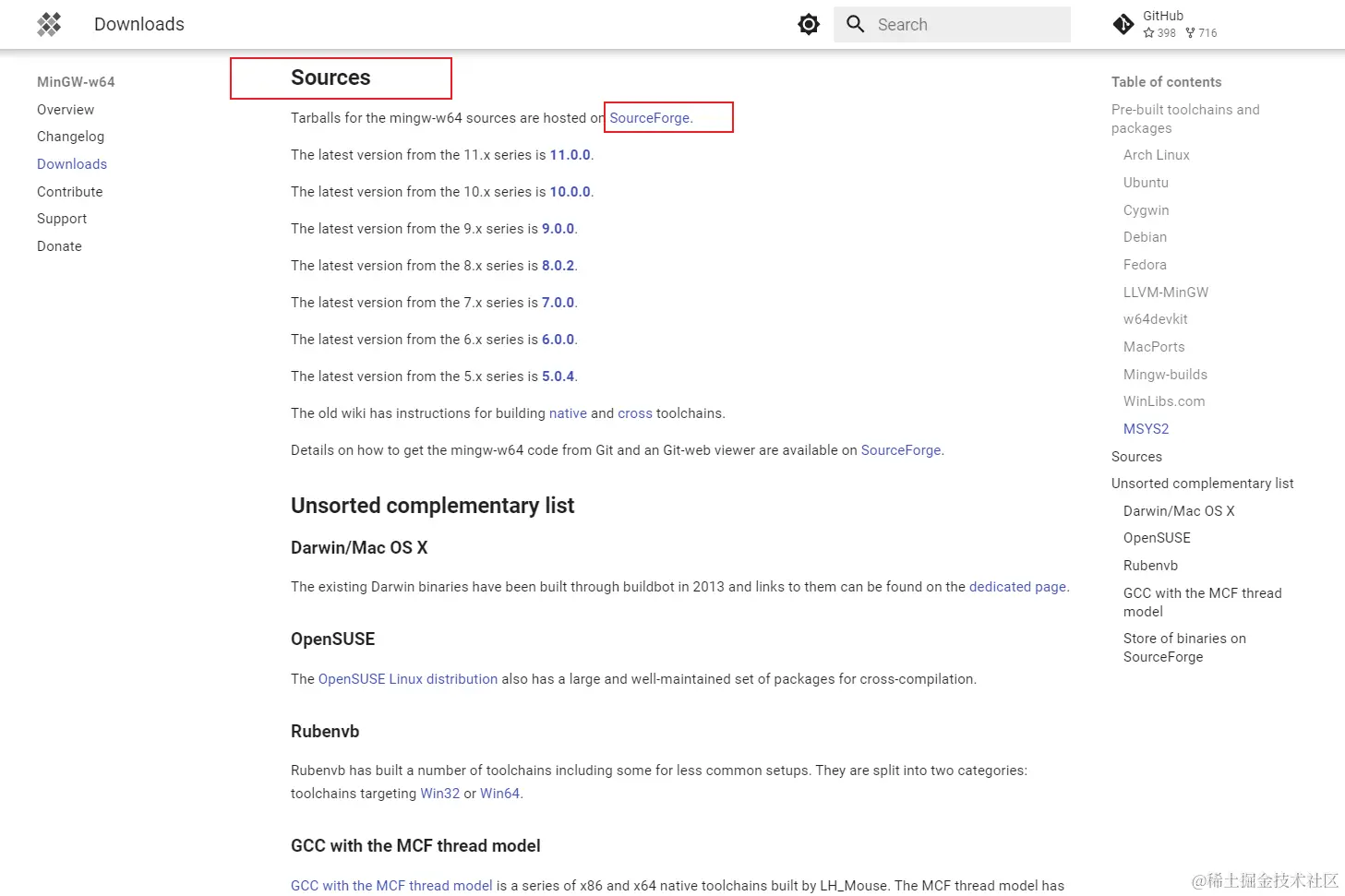The image size is (1345, 896).
Task: Click the OpenSUSE section heading
Action: (x=332, y=639)
